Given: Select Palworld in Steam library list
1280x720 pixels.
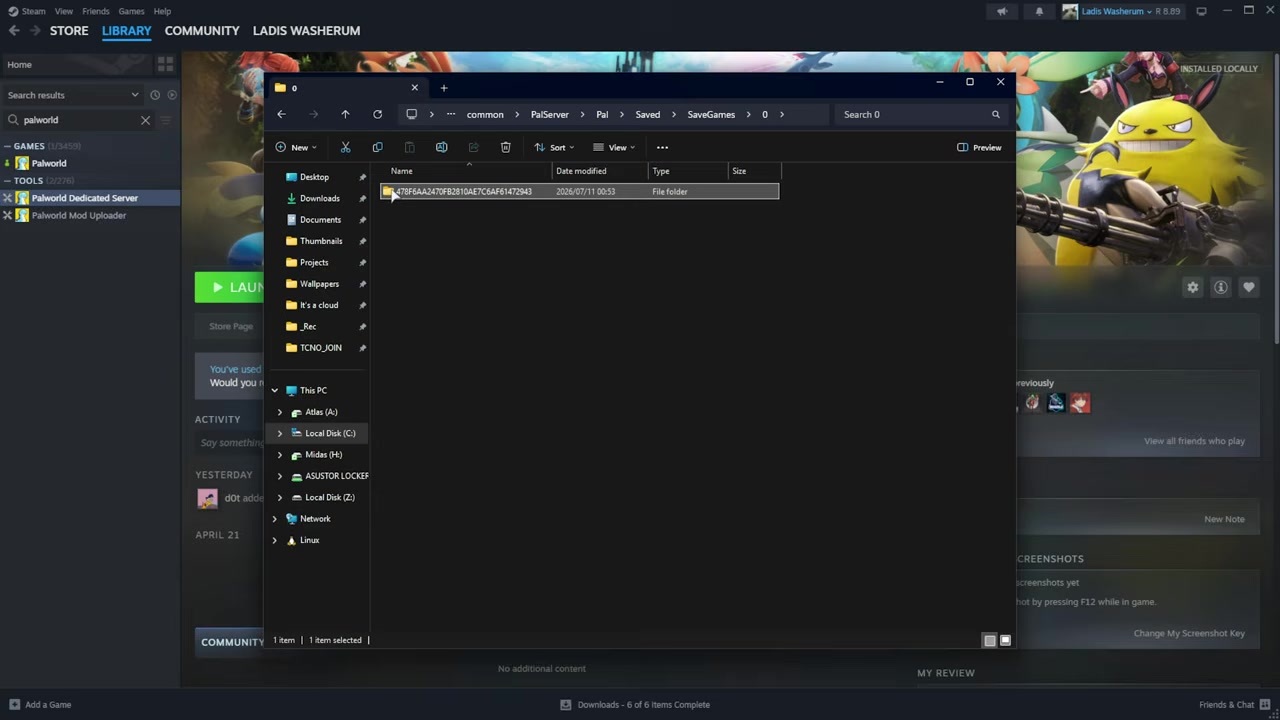Looking at the screenshot, I should [49, 163].
